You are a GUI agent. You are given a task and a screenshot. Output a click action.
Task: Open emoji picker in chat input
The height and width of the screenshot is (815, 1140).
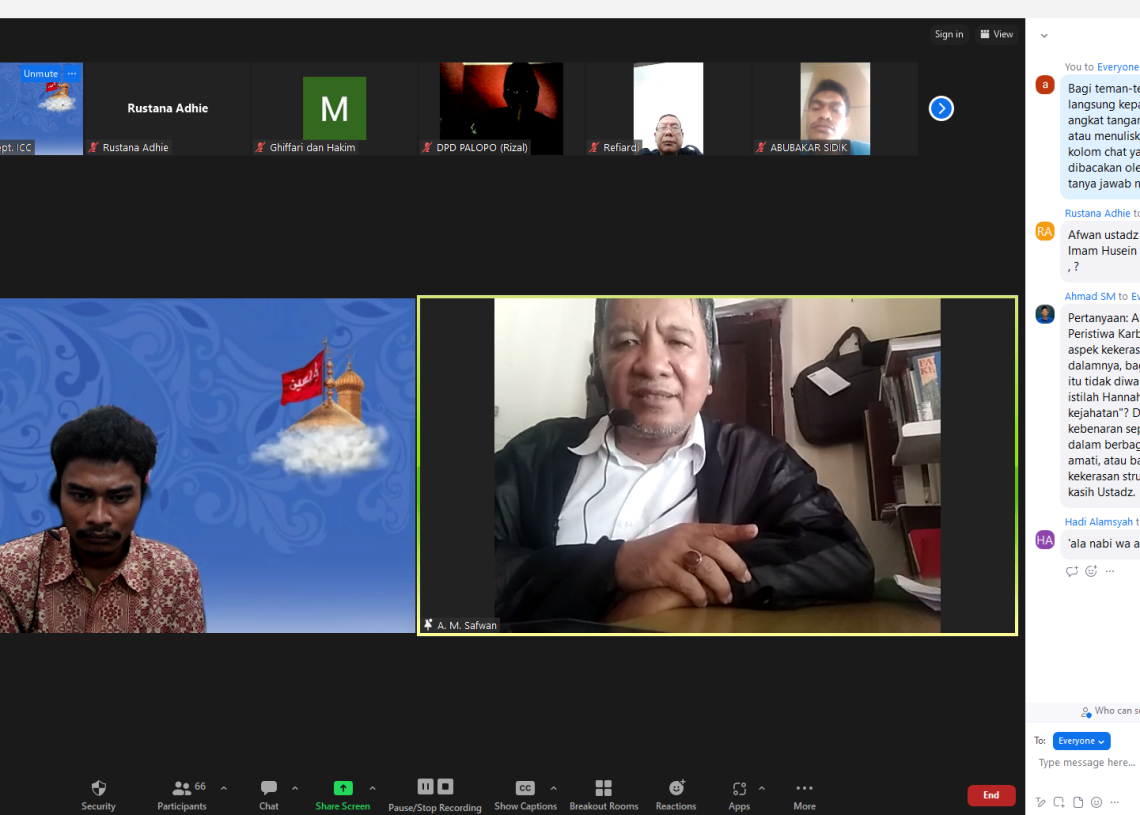1096,802
